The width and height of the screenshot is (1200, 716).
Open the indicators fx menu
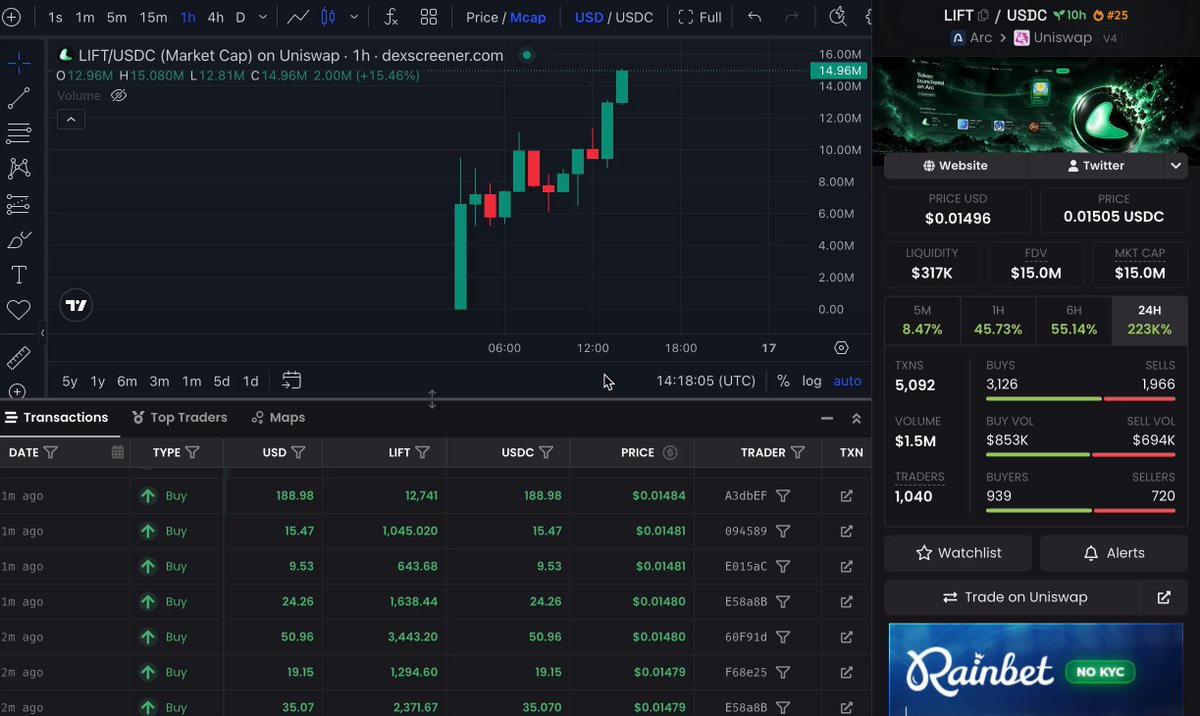click(391, 17)
